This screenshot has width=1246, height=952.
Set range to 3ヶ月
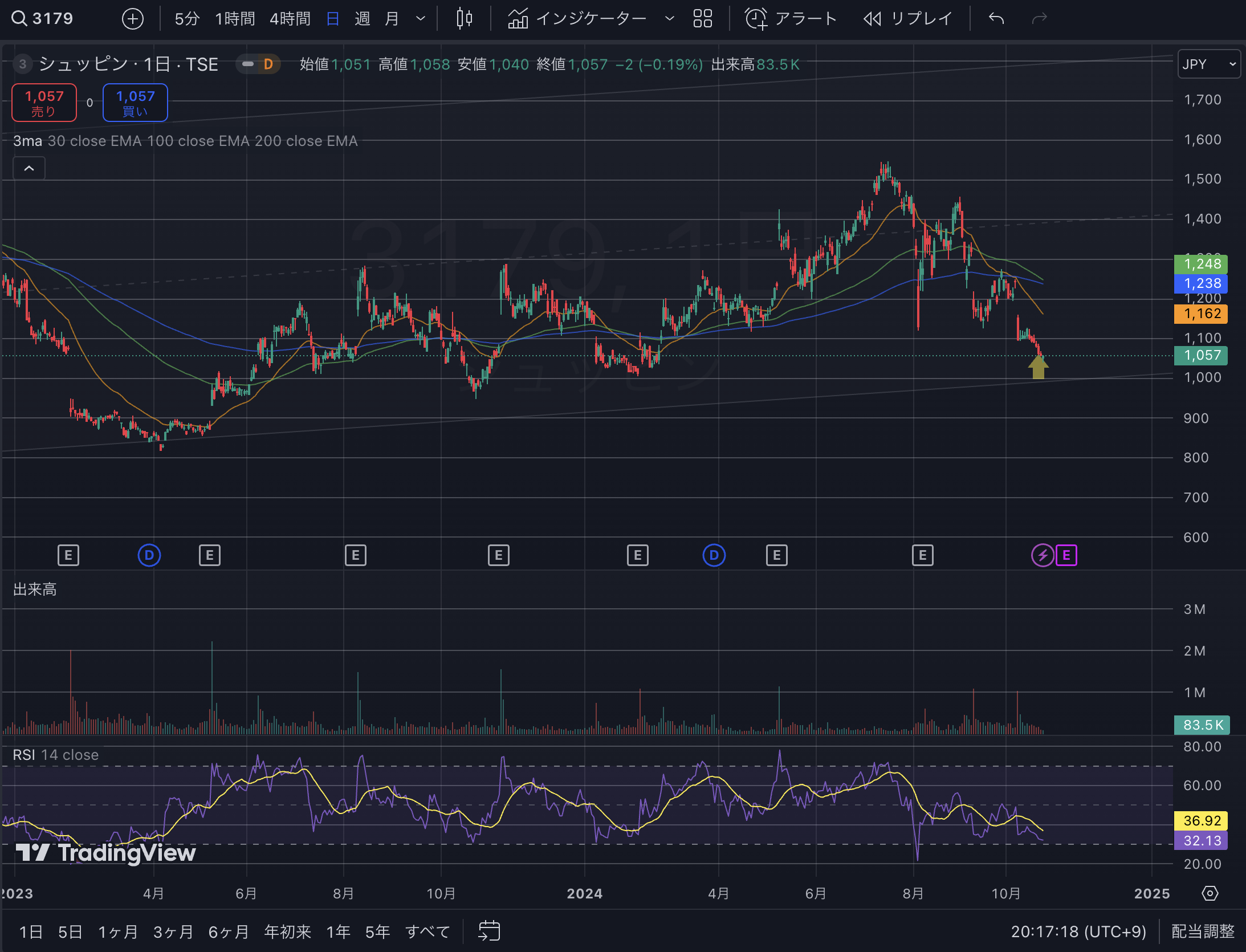[173, 931]
